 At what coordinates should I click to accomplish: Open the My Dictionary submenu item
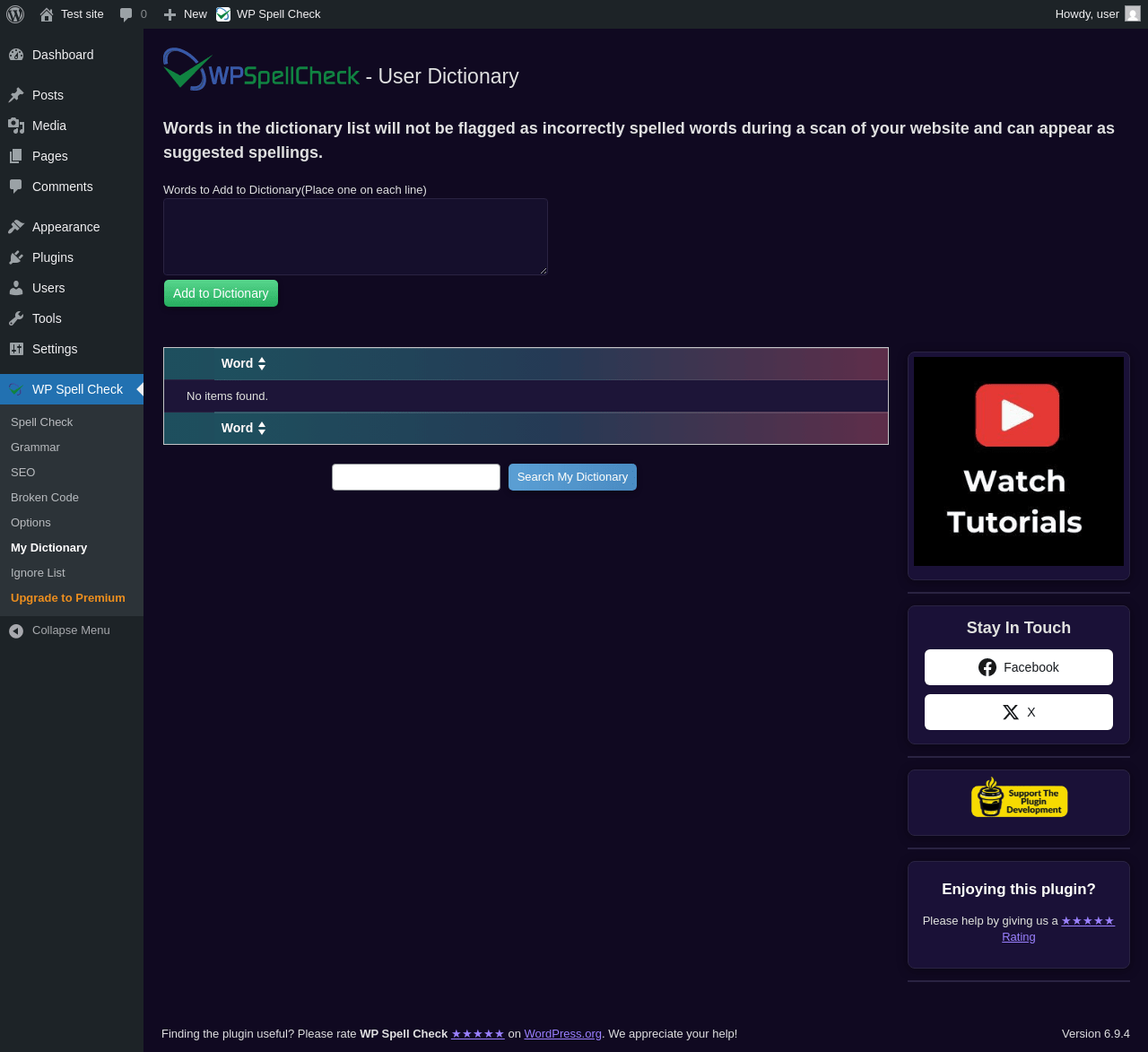(49, 548)
